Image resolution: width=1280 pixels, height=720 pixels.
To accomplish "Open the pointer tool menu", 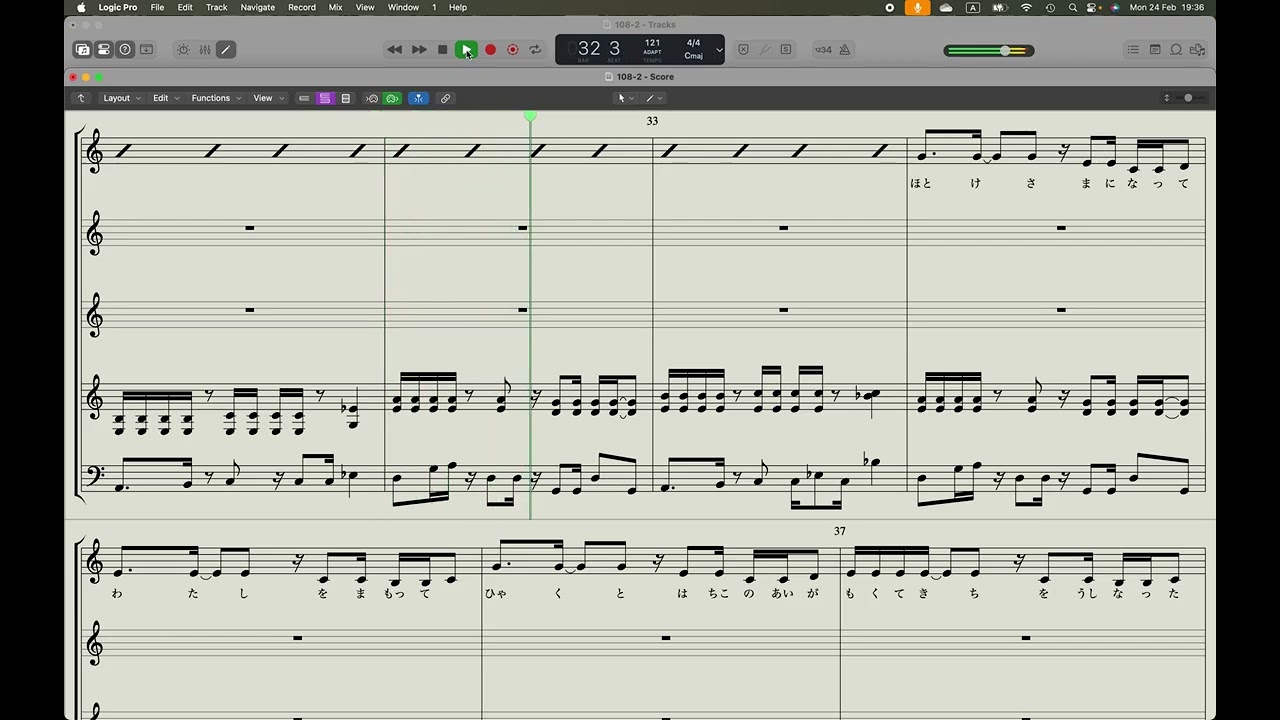I will (x=626, y=98).
